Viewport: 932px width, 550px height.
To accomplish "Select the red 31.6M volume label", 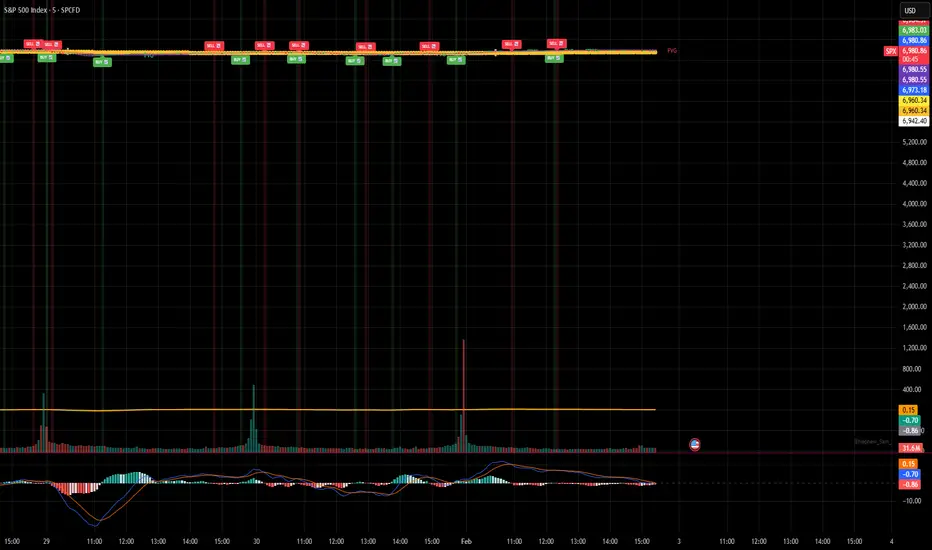I will point(910,448).
